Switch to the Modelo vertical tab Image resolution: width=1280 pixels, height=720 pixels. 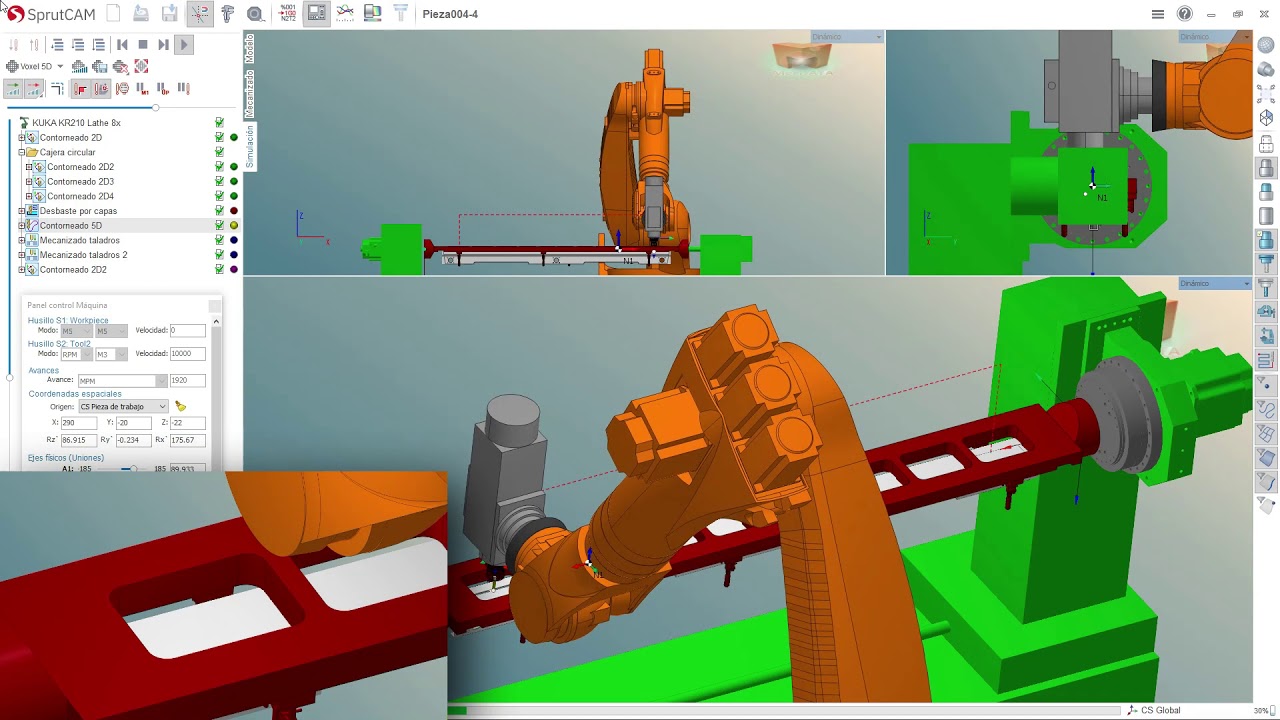pyautogui.click(x=250, y=50)
